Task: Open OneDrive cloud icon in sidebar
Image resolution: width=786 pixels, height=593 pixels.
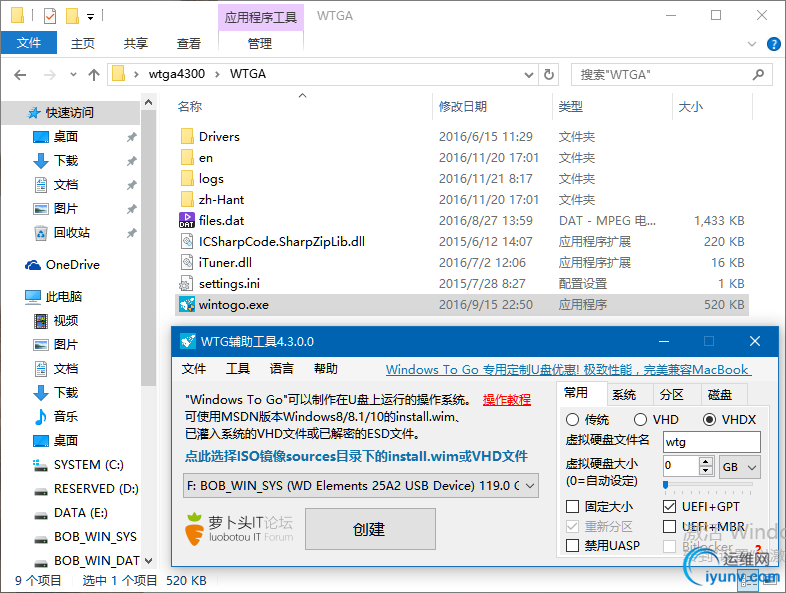Action: [x=33, y=265]
